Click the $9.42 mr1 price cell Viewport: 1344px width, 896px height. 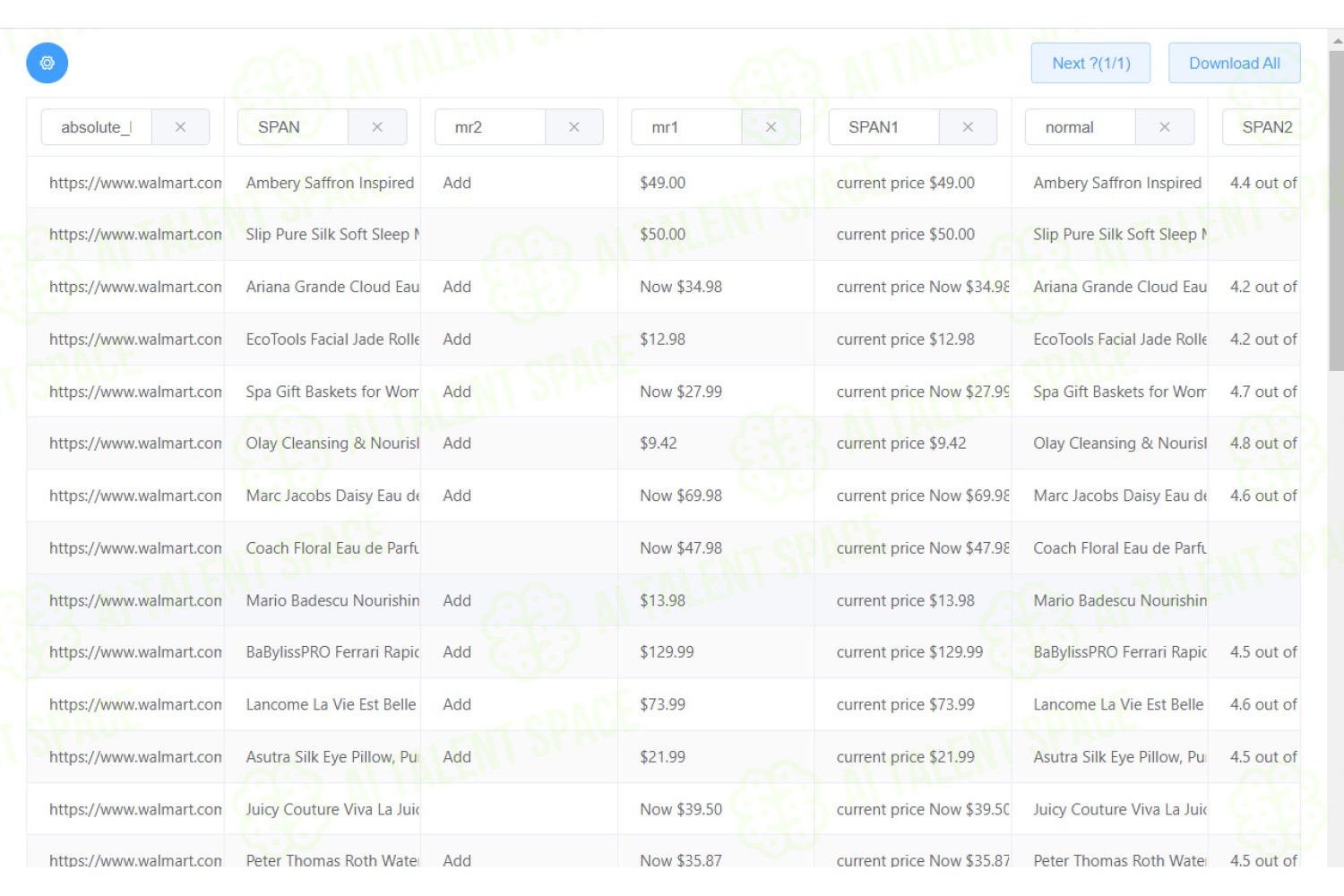coord(716,444)
